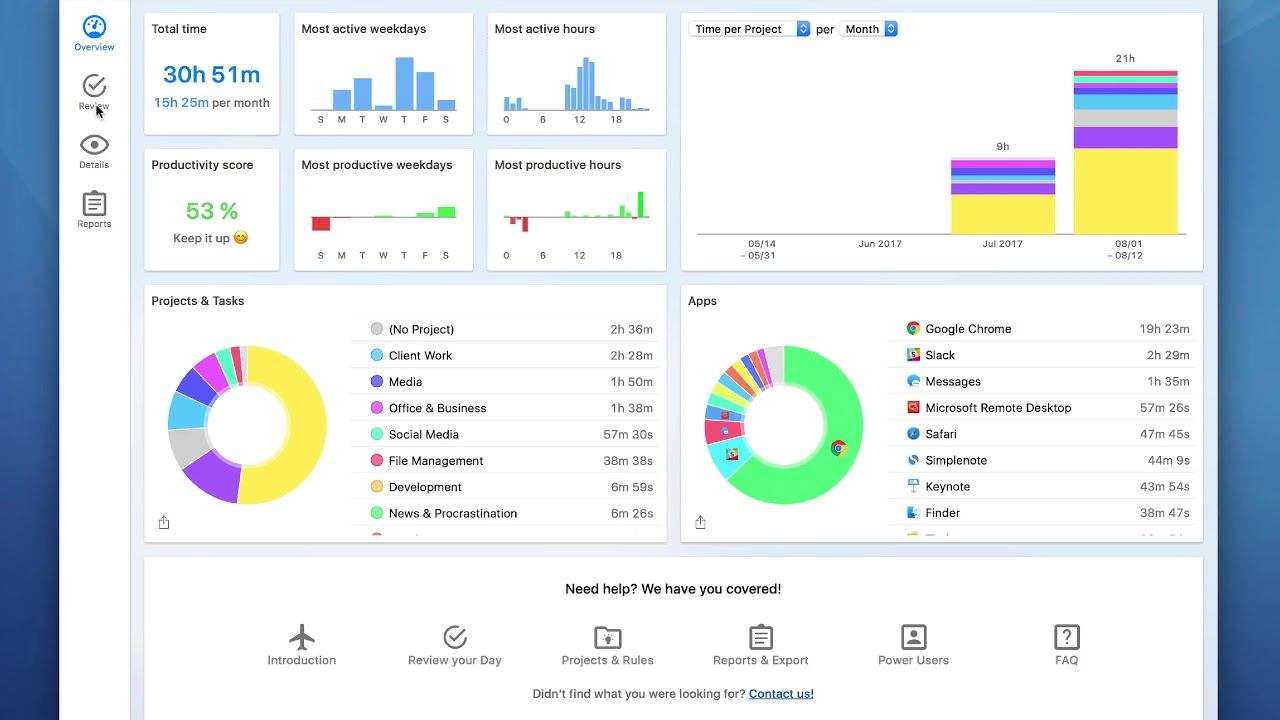Open the Details eye icon in sidebar
The height and width of the screenshot is (720, 1280).
94,145
